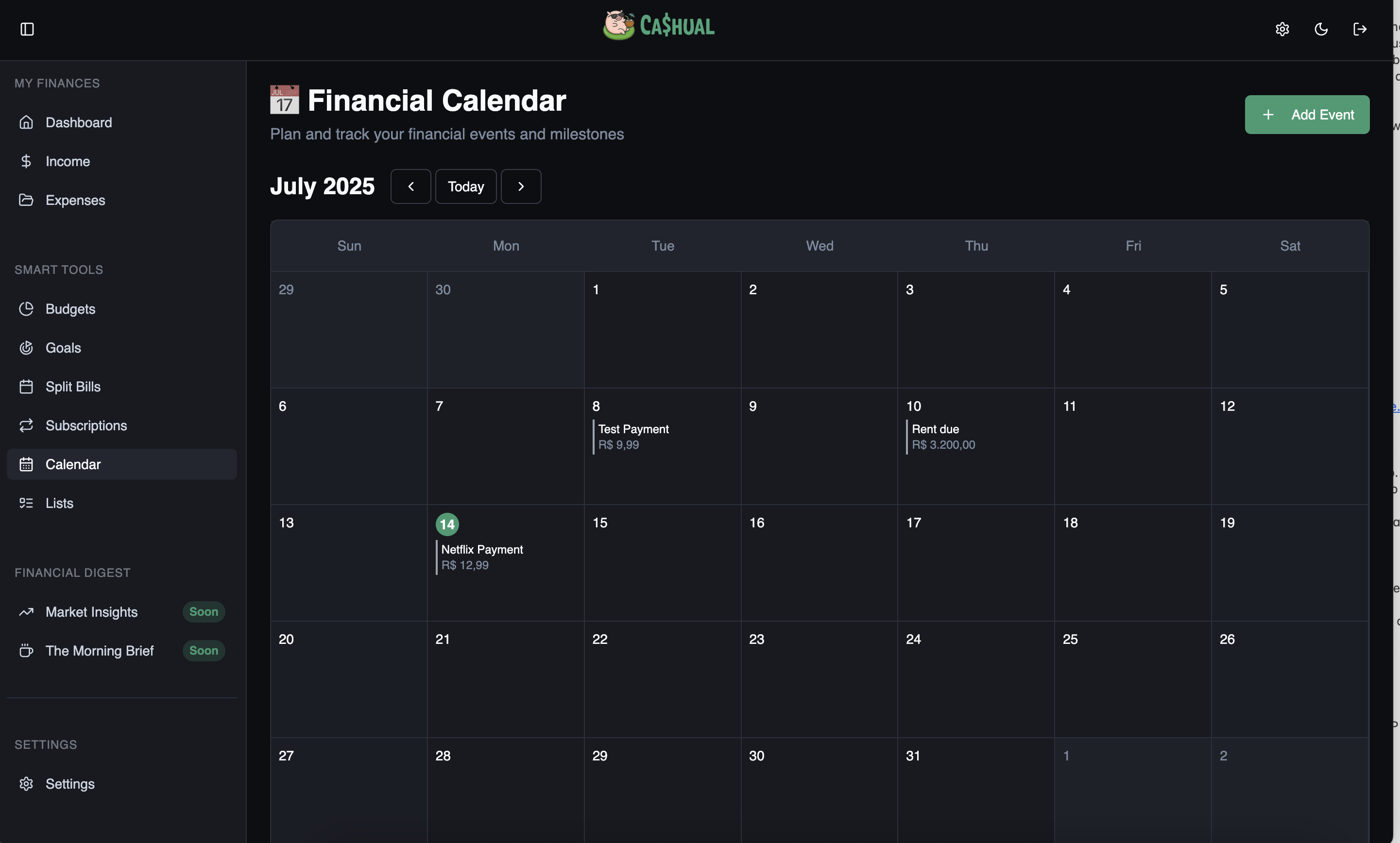This screenshot has width=1400, height=843.
Task: Open Dashboard from sidebar
Action: coord(78,122)
